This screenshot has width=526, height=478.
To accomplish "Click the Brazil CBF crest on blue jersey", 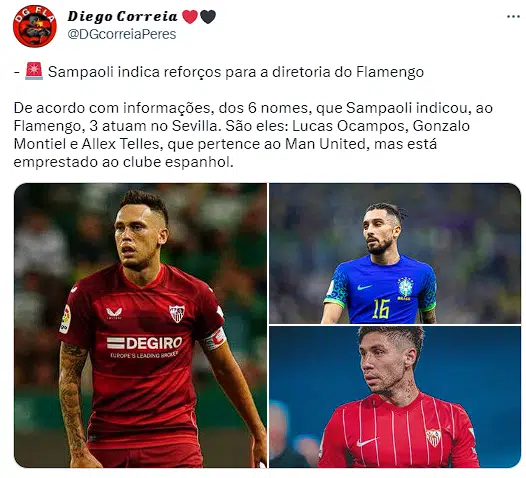I will [x=405, y=288].
